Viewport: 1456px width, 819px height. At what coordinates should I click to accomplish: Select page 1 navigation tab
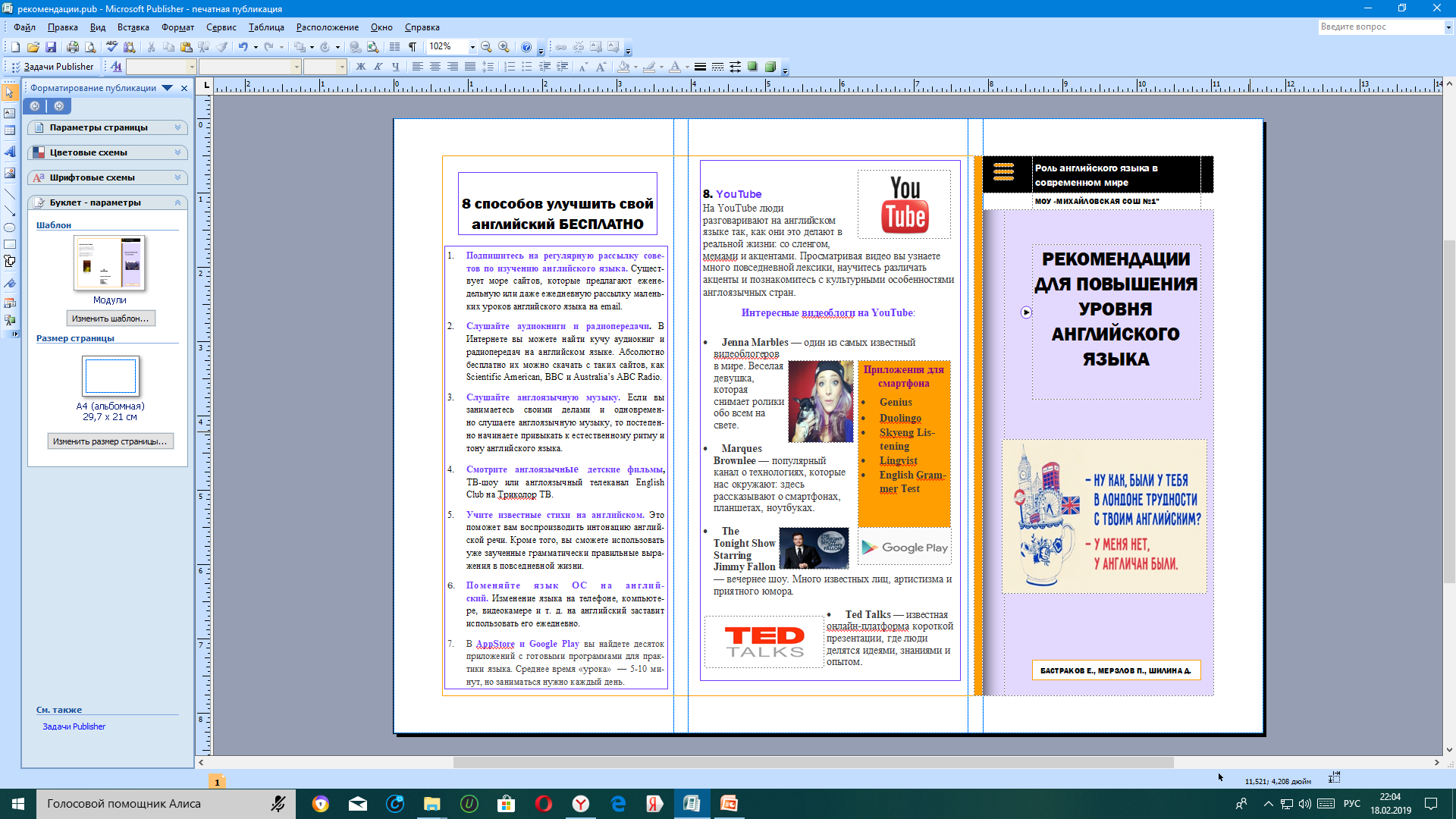(217, 782)
